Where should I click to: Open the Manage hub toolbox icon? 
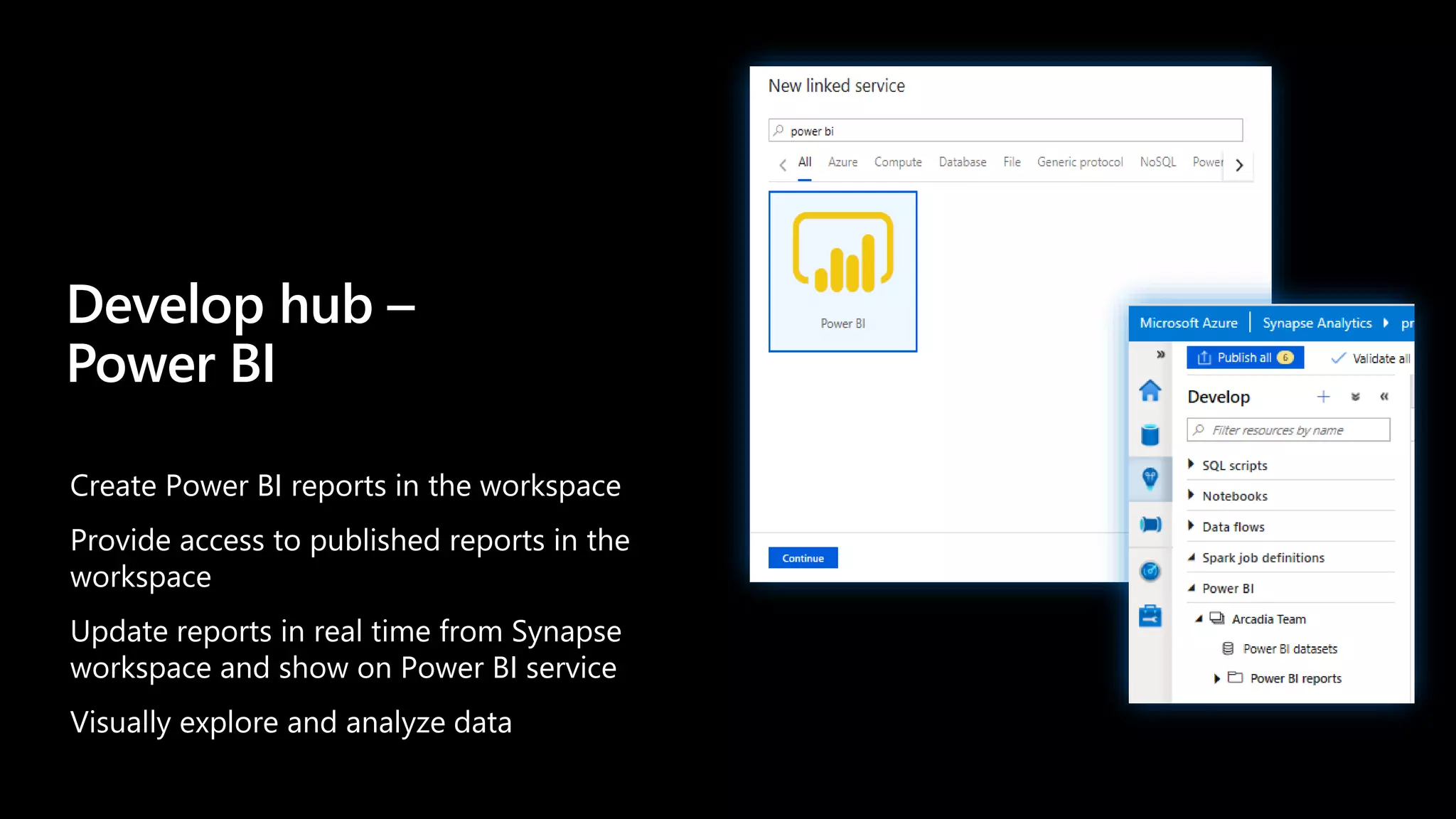point(1150,616)
